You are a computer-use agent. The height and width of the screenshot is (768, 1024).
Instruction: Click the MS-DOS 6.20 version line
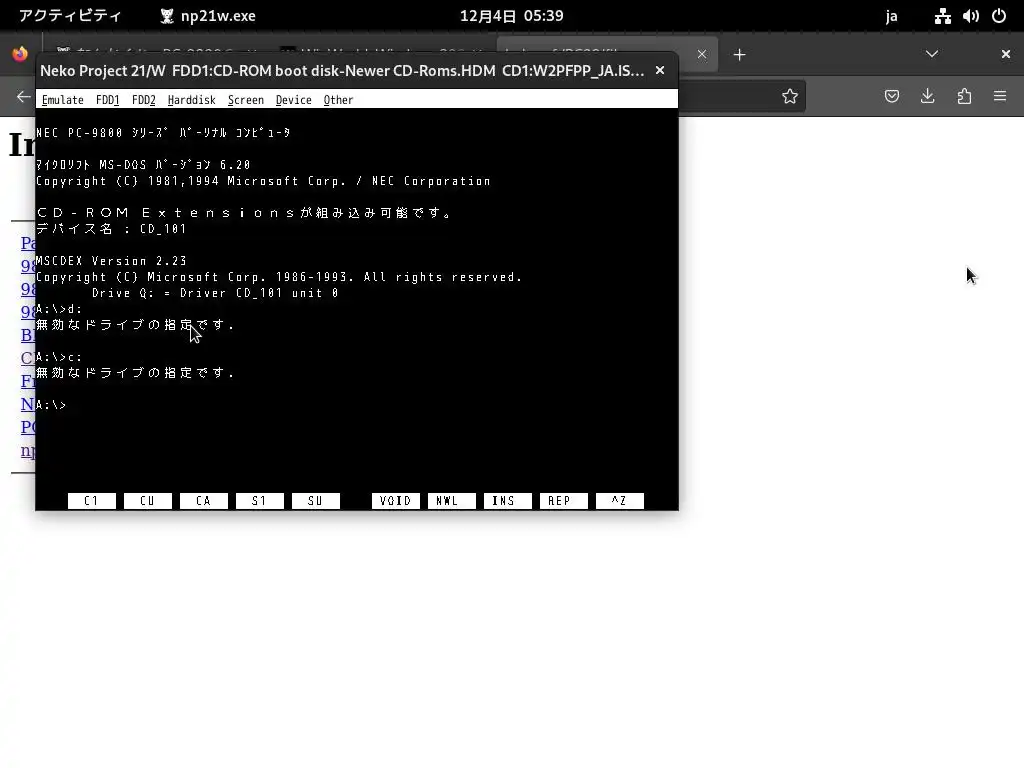(143, 165)
